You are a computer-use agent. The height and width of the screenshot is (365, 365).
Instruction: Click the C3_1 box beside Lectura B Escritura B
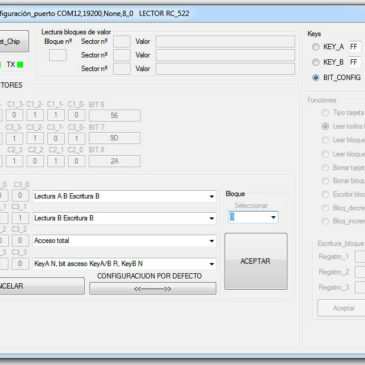click(x=20, y=218)
